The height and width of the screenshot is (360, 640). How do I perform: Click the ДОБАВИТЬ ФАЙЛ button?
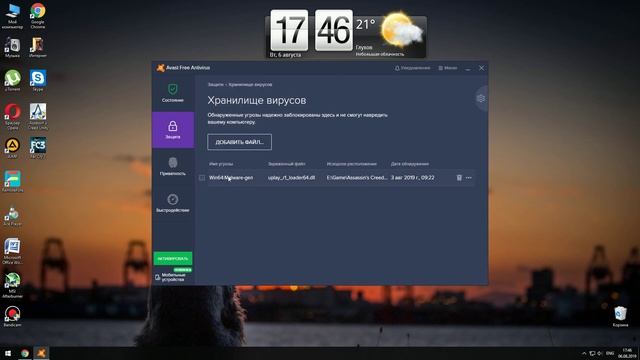coord(239,142)
